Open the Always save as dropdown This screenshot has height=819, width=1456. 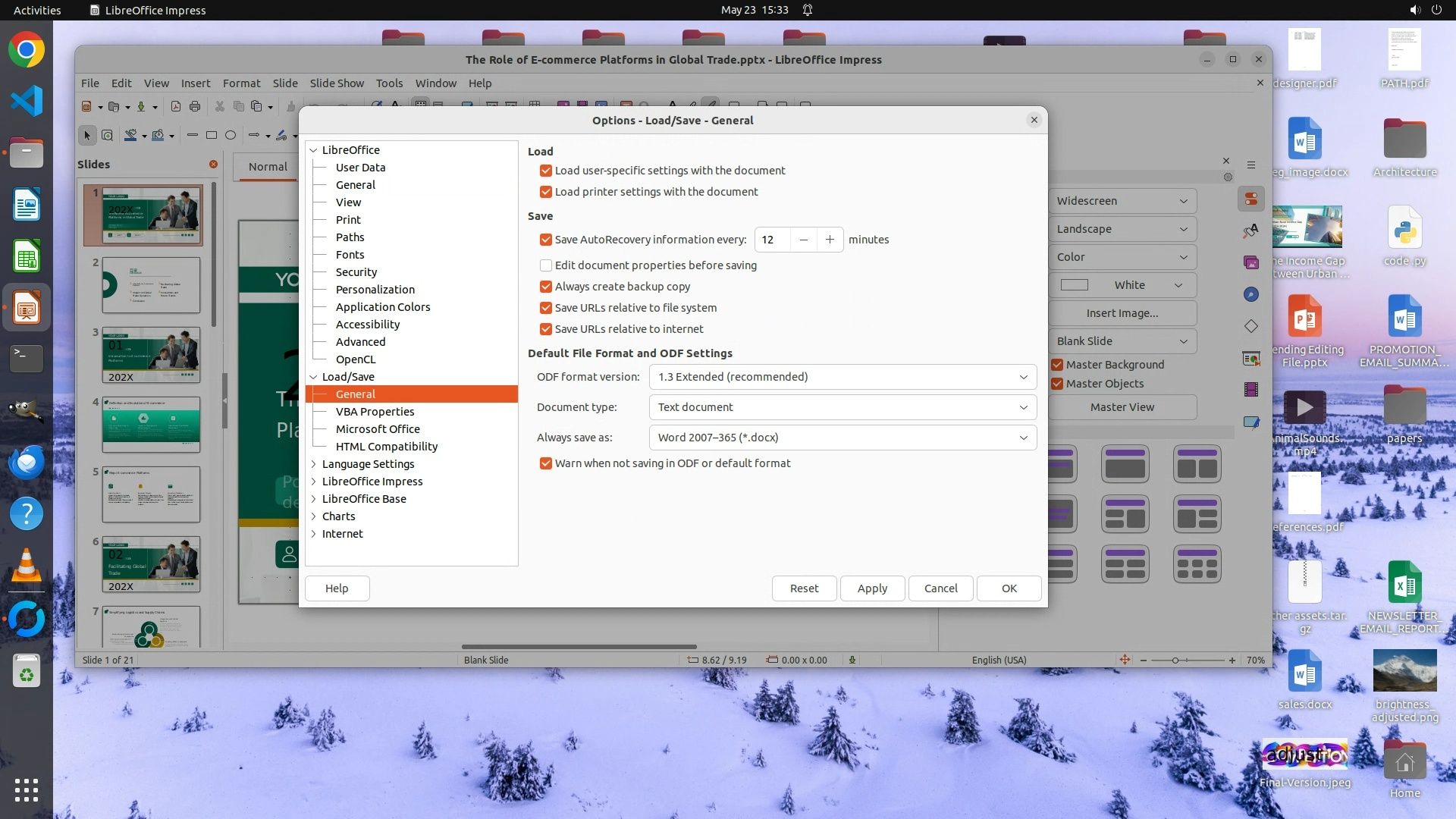click(843, 438)
